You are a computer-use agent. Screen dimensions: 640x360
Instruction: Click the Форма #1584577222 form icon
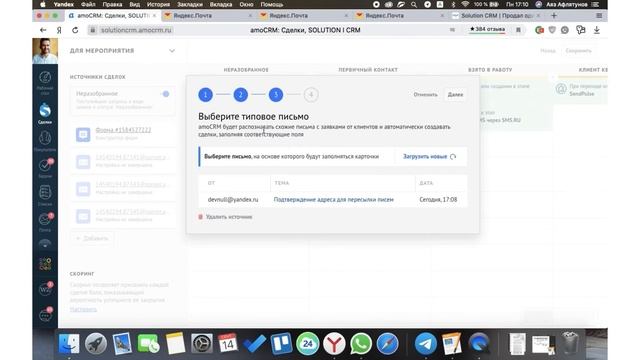pos(83,134)
